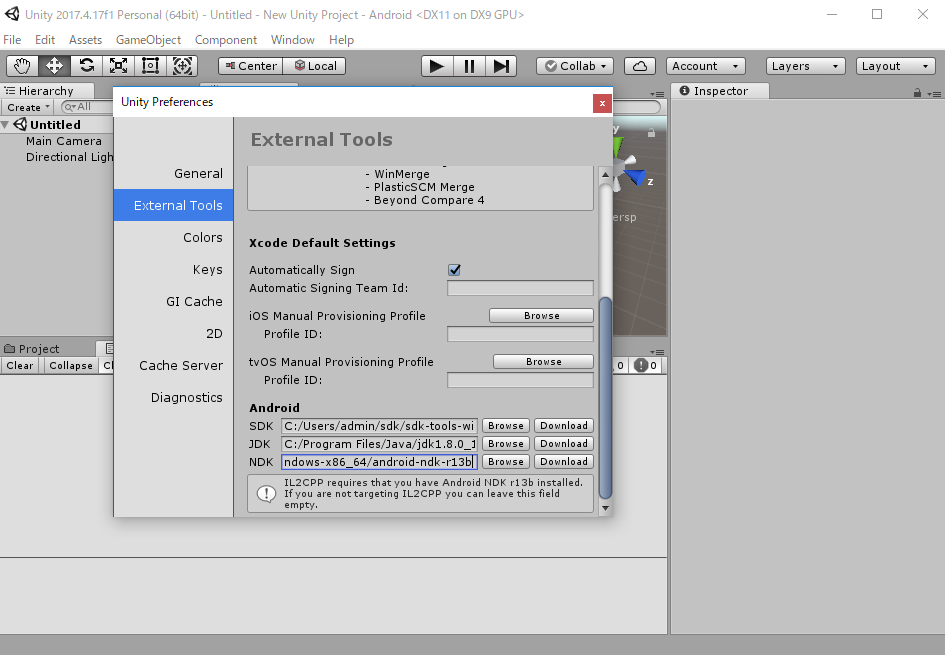This screenshot has height=655, width=945.
Task: Start Play mode
Action: point(437,66)
